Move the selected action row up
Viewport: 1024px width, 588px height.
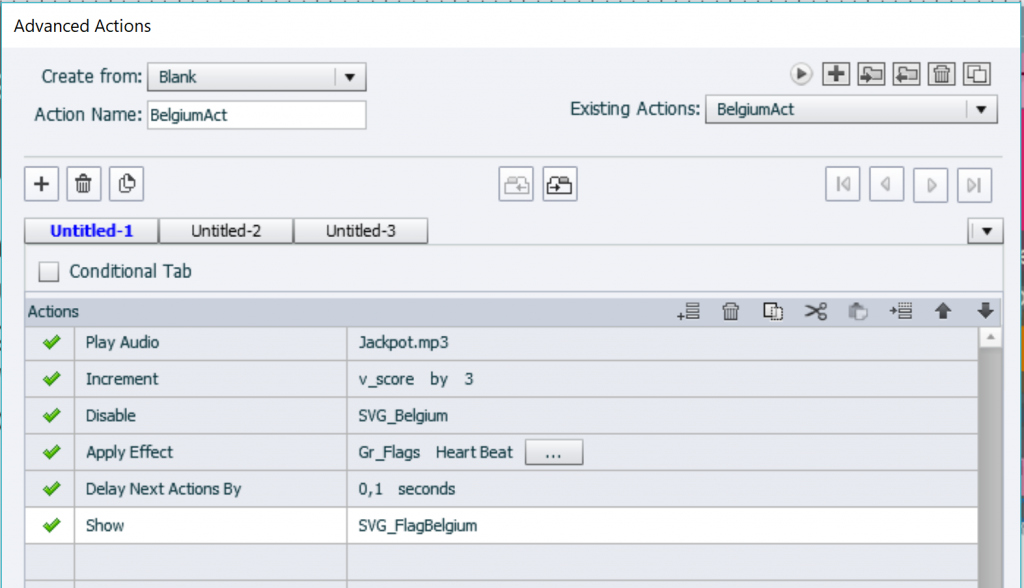(942, 312)
